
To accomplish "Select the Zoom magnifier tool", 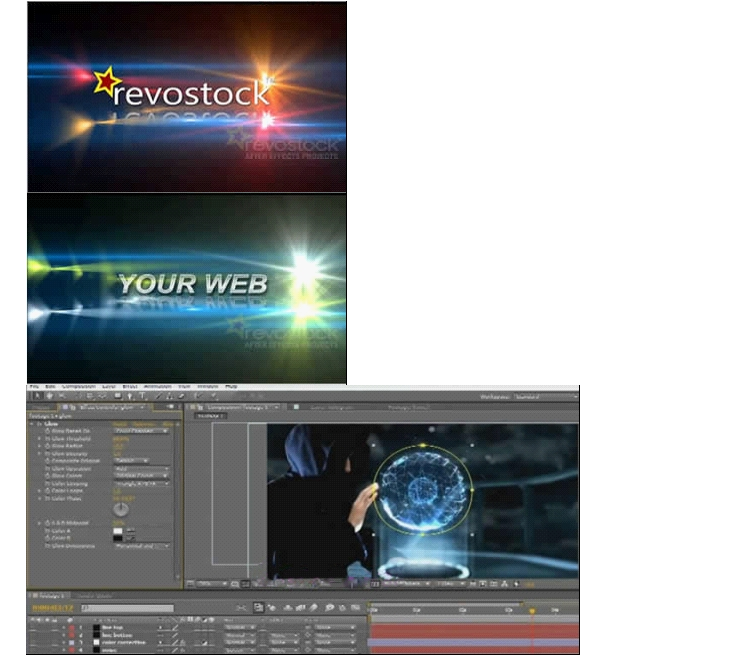I will tap(62, 396).
